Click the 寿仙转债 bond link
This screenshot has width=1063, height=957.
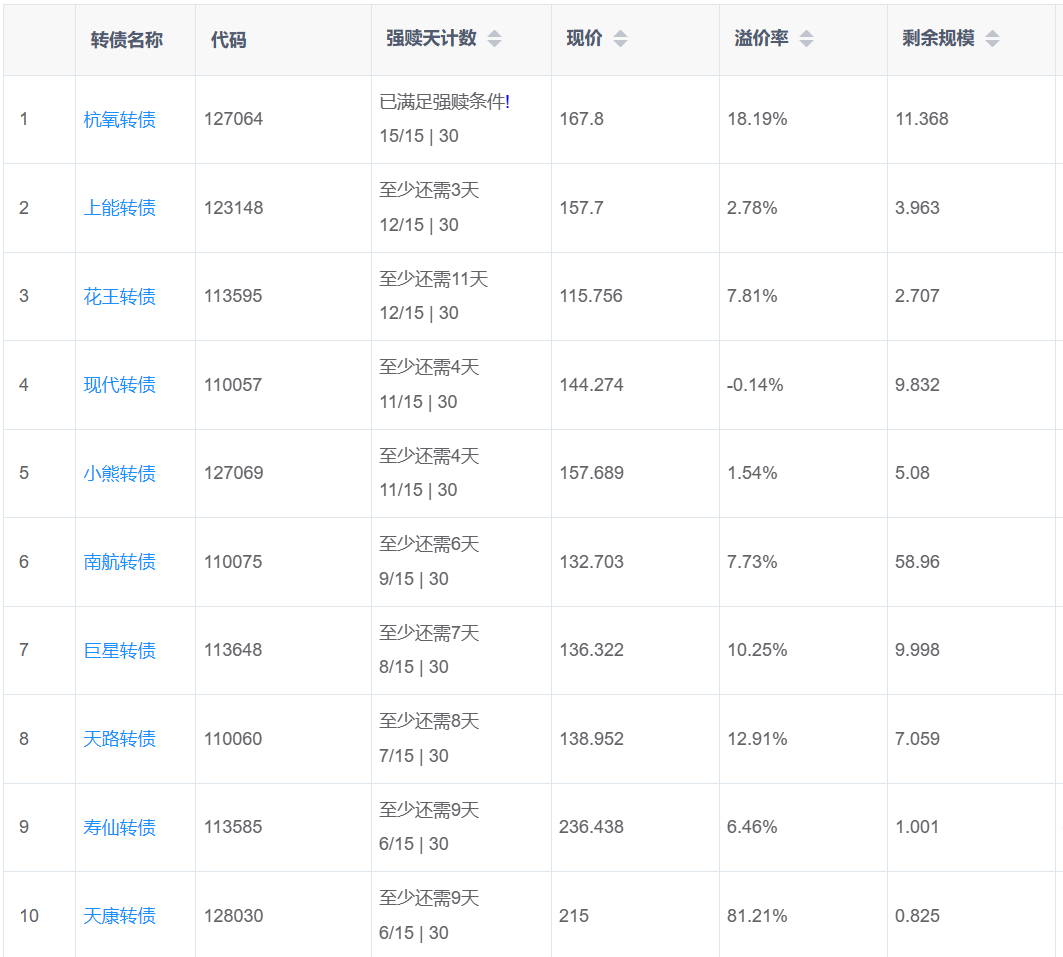[120, 827]
